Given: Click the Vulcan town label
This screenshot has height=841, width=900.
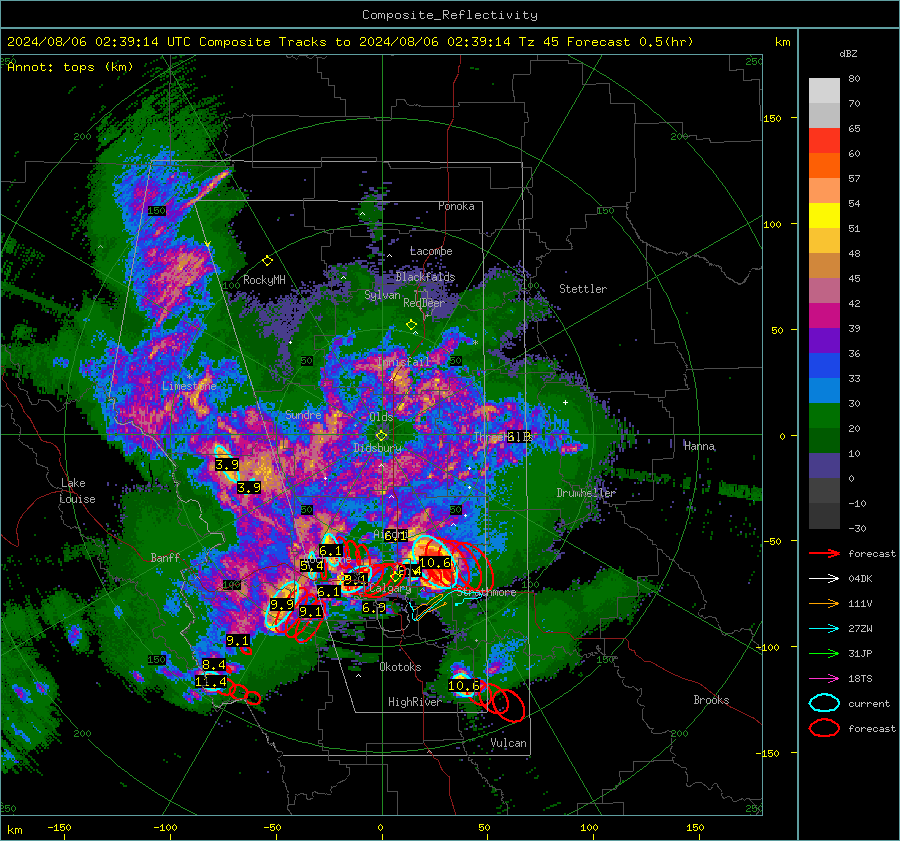Looking at the screenshot, I should [508, 743].
